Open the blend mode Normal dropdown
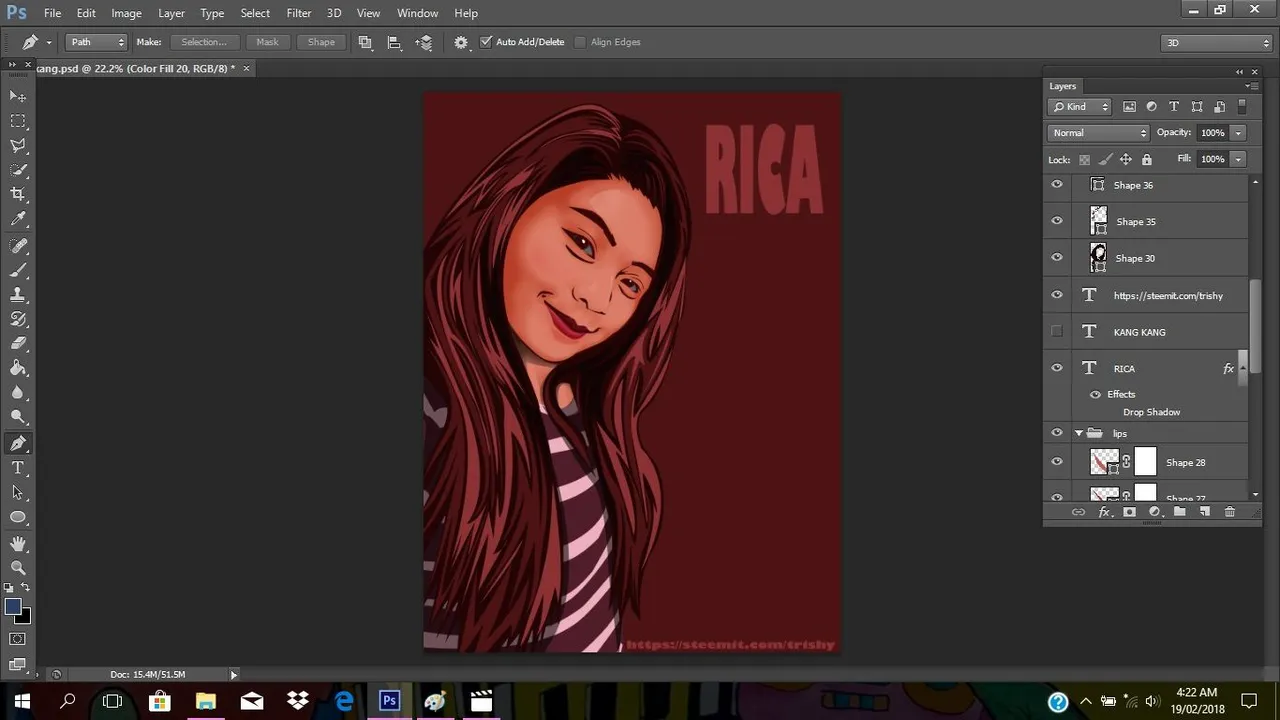This screenshot has width=1280, height=720. [1099, 132]
